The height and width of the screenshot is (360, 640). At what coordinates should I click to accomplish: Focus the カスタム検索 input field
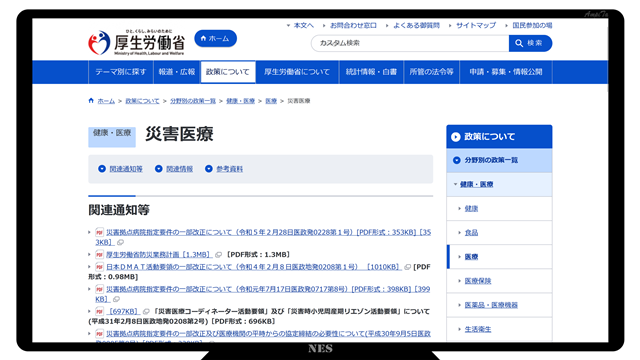[410, 43]
